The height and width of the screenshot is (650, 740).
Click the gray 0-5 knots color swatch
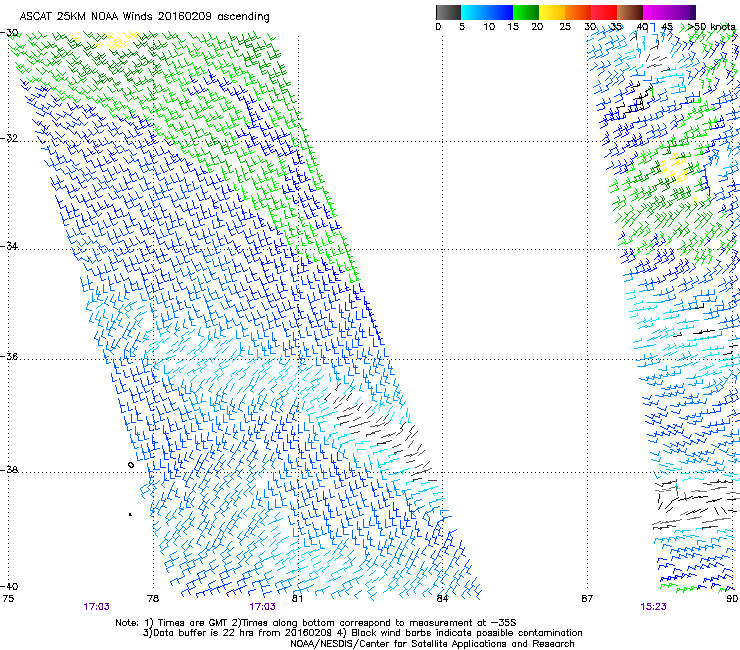[448, 12]
